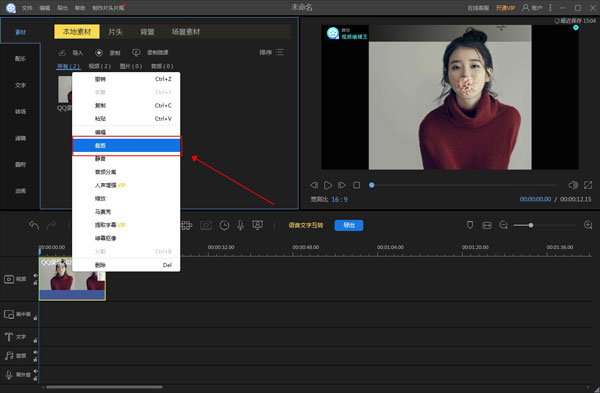The height and width of the screenshot is (393, 600).
Task: Zoom in the timeline with plus magnifier
Action: 588,225
